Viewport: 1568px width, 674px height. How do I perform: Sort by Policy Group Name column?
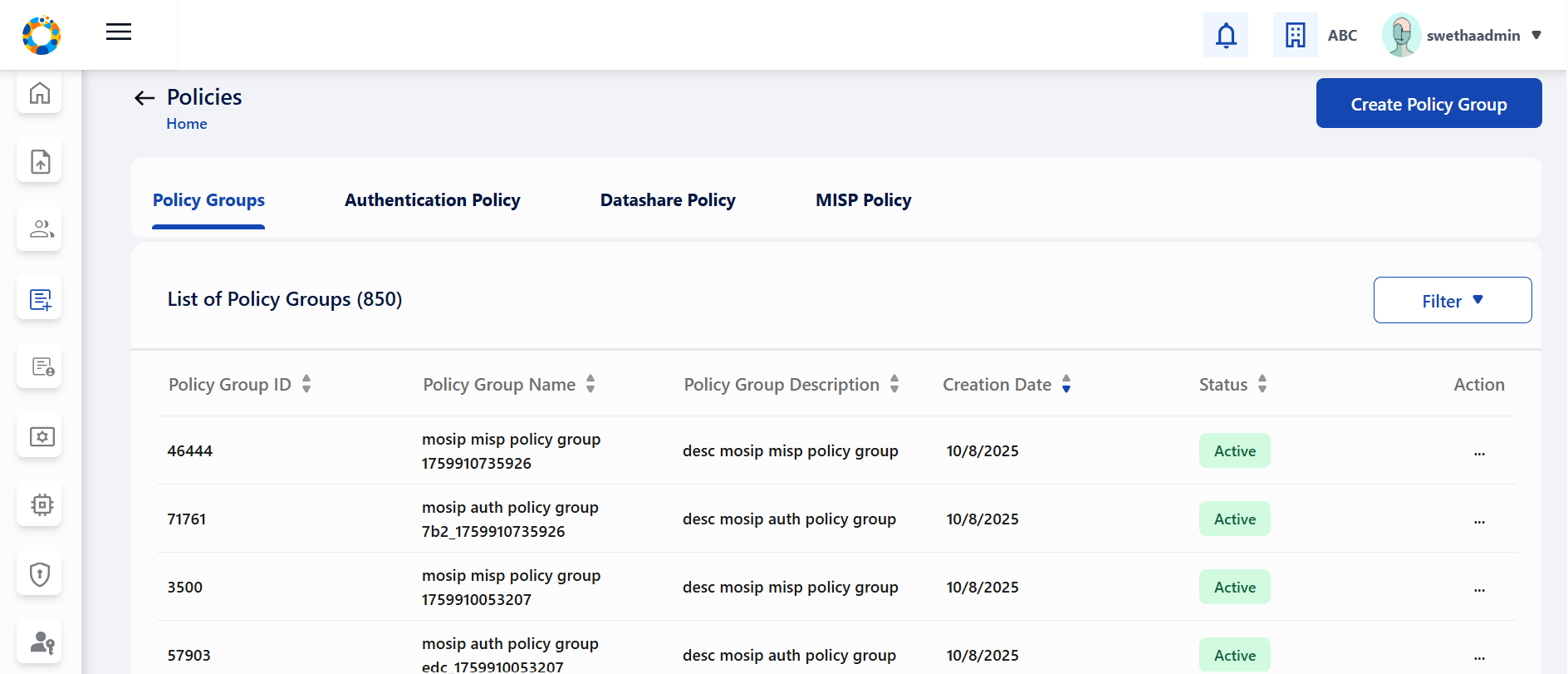pos(590,384)
